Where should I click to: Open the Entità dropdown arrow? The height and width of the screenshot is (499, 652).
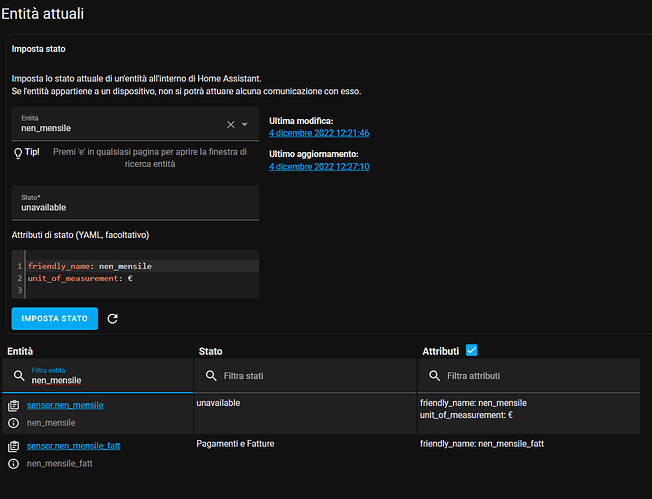pos(245,125)
